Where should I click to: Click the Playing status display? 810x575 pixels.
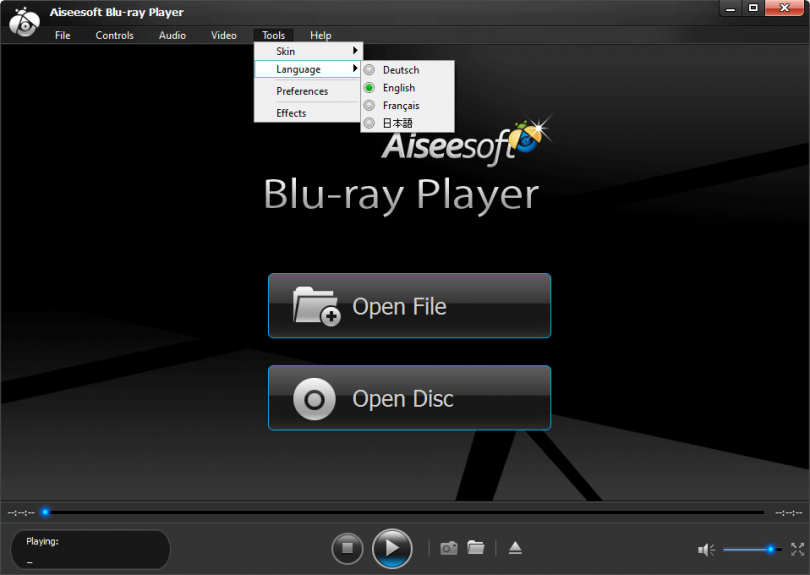90,550
